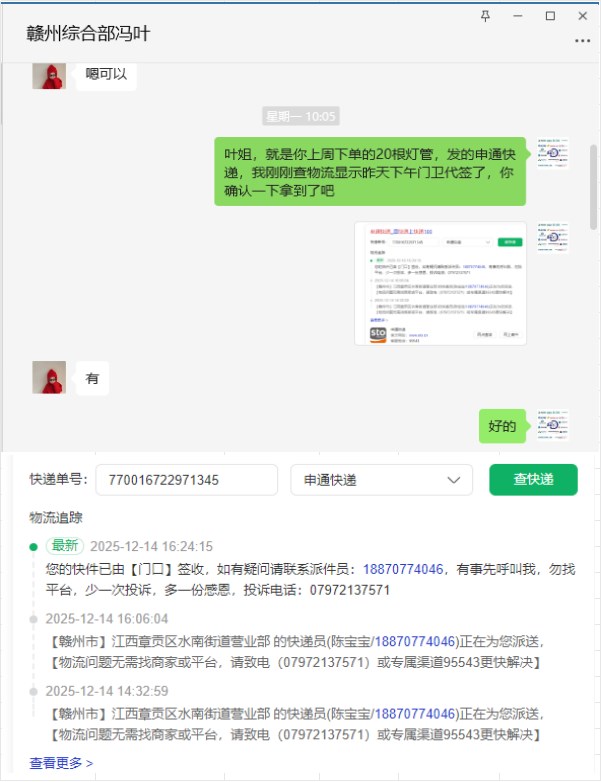Click phone link in the 16:06:04 entry
The image size is (601, 782).
[x=415, y=641]
